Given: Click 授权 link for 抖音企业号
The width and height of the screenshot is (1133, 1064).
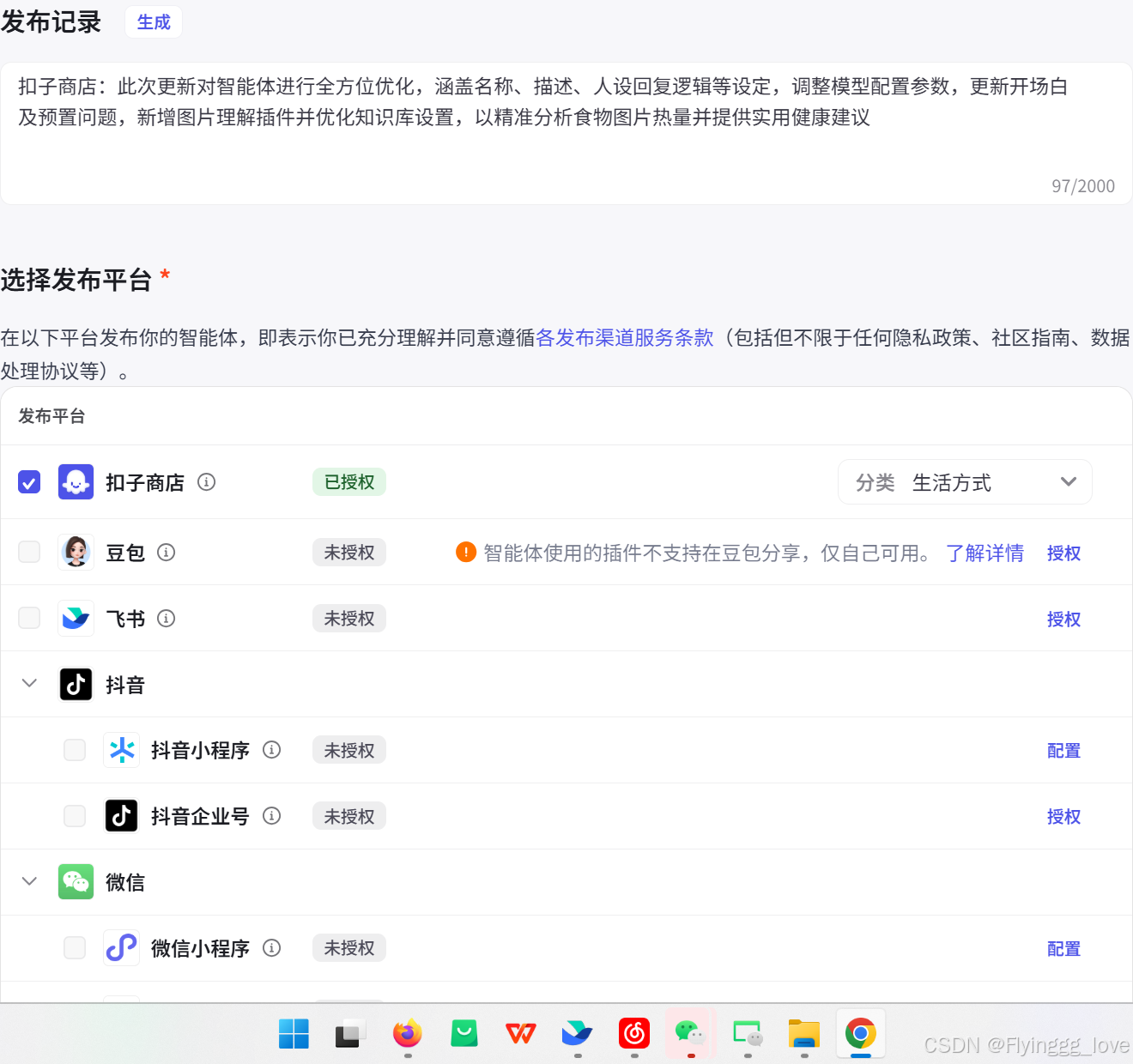Looking at the screenshot, I should (x=1063, y=817).
